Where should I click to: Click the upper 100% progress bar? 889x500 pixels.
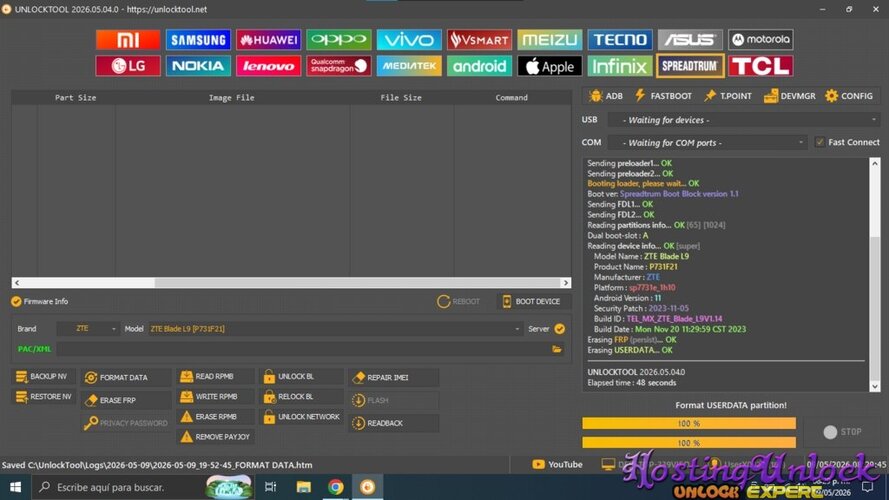pos(689,423)
